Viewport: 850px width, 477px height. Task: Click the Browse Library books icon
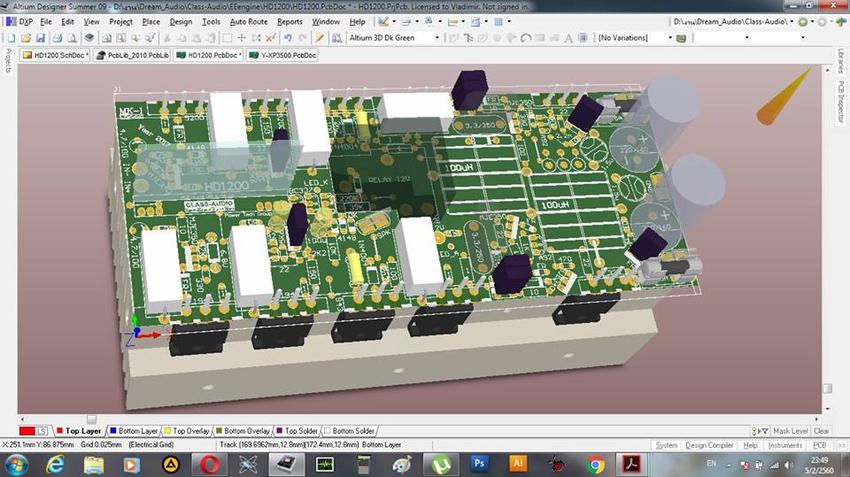[x=337, y=38]
